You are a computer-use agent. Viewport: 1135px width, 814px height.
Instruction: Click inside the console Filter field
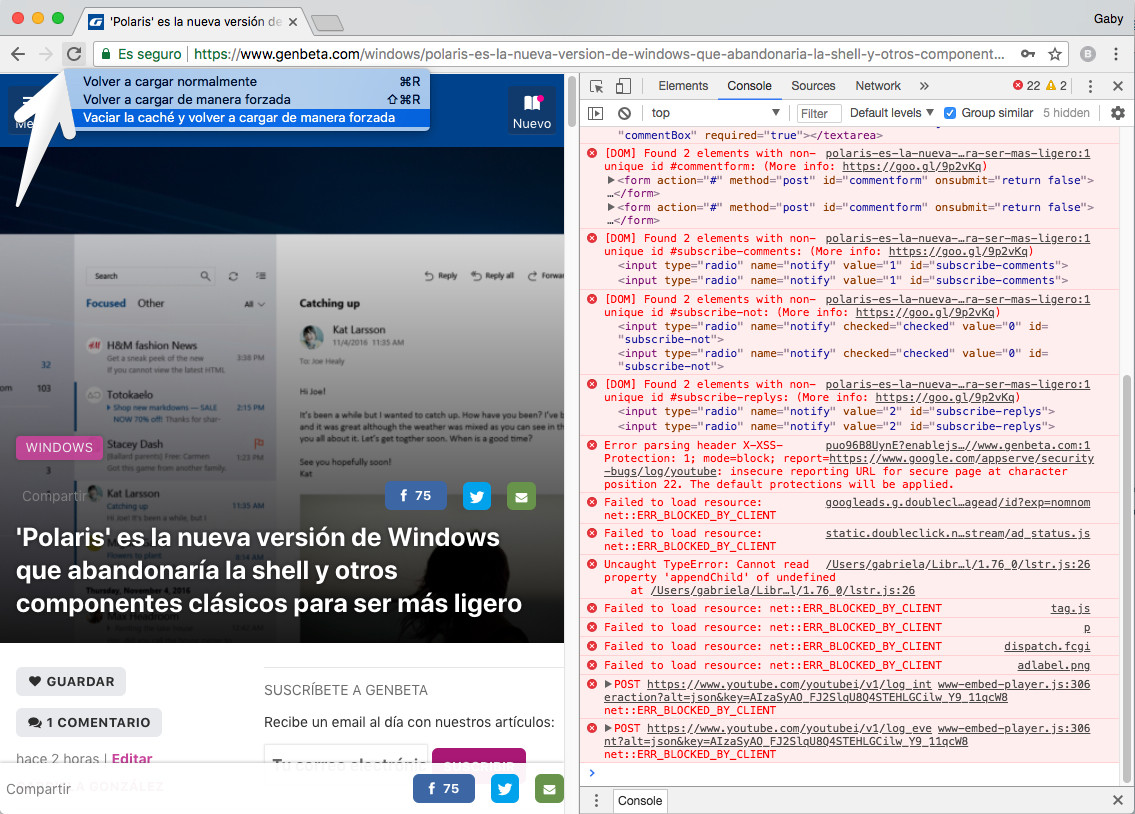tap(818, 112)
